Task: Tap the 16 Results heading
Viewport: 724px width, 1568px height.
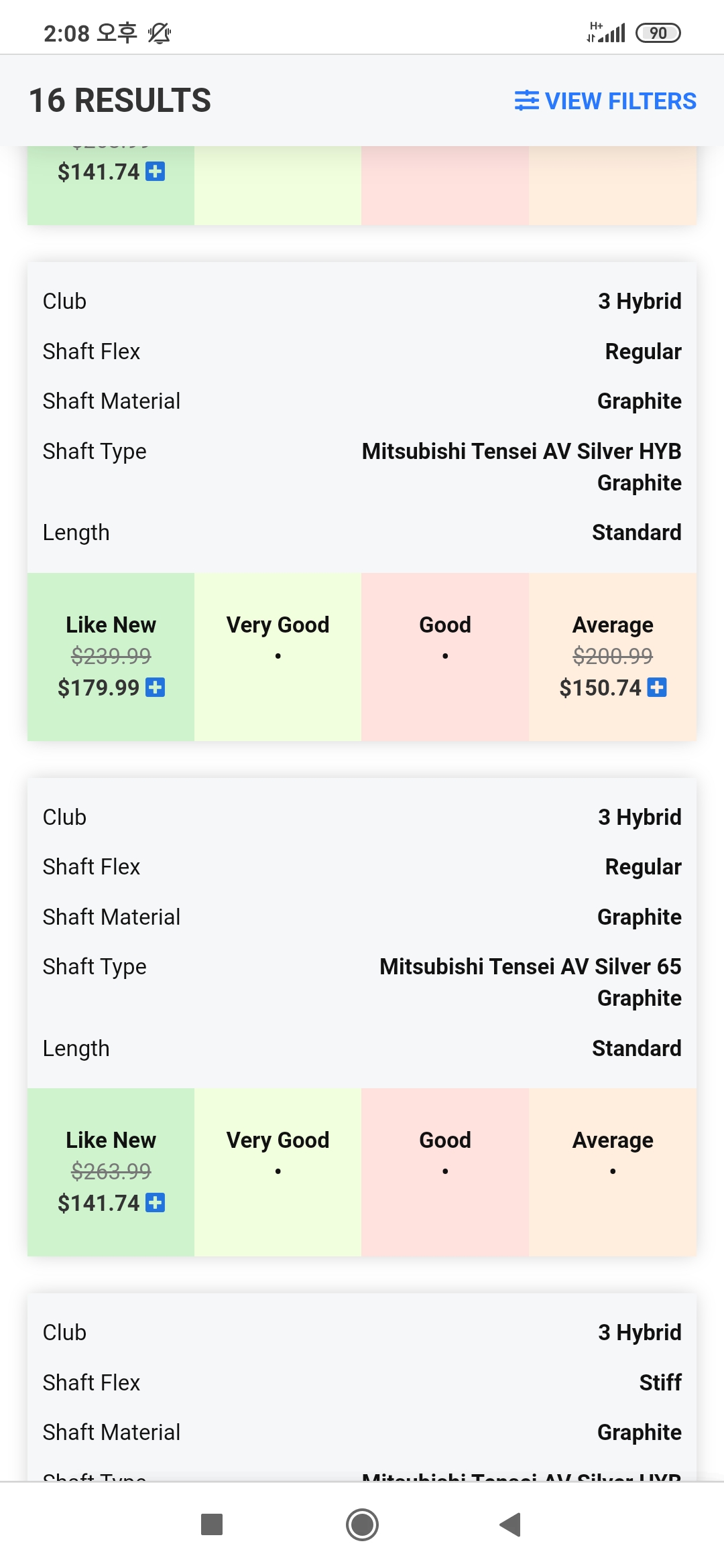Action: 120,101
